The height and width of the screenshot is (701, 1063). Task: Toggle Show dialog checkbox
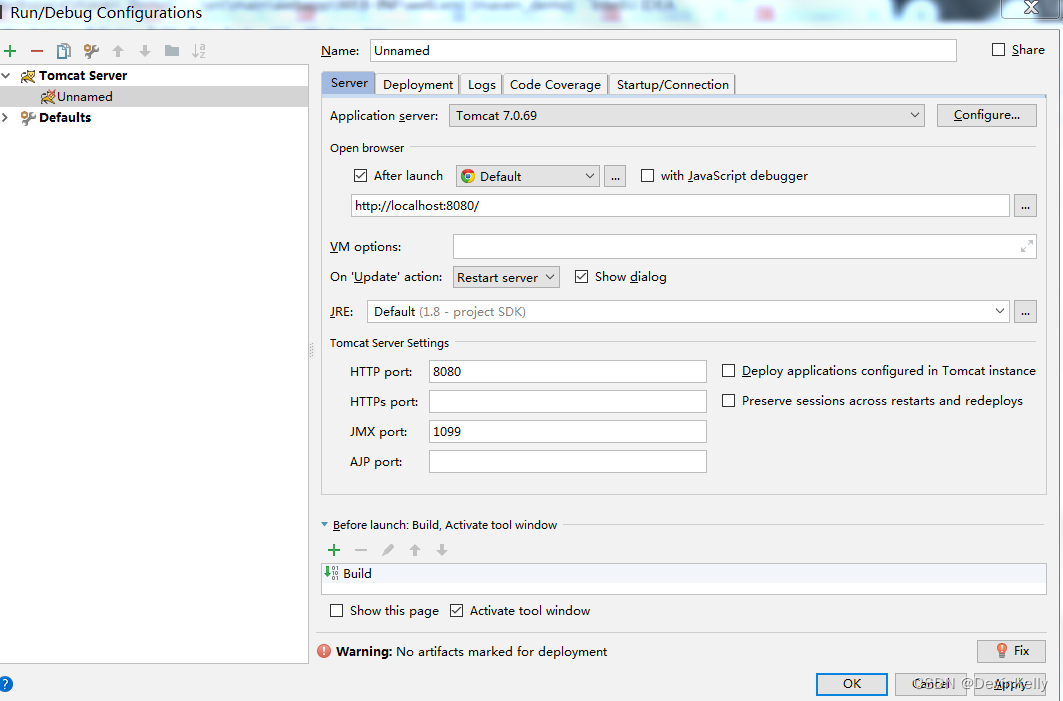pyautogui.click(x=581, y=277)
